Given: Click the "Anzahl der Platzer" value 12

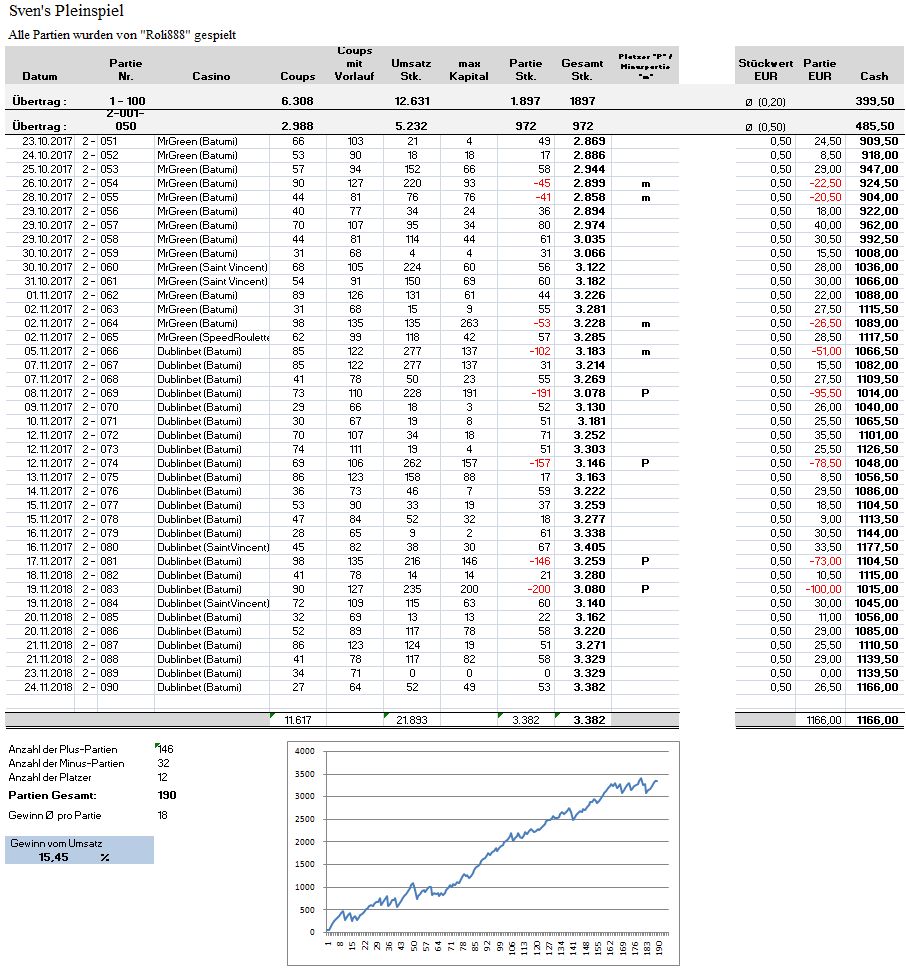Looking at the screenshot, I should coord(163,778).
